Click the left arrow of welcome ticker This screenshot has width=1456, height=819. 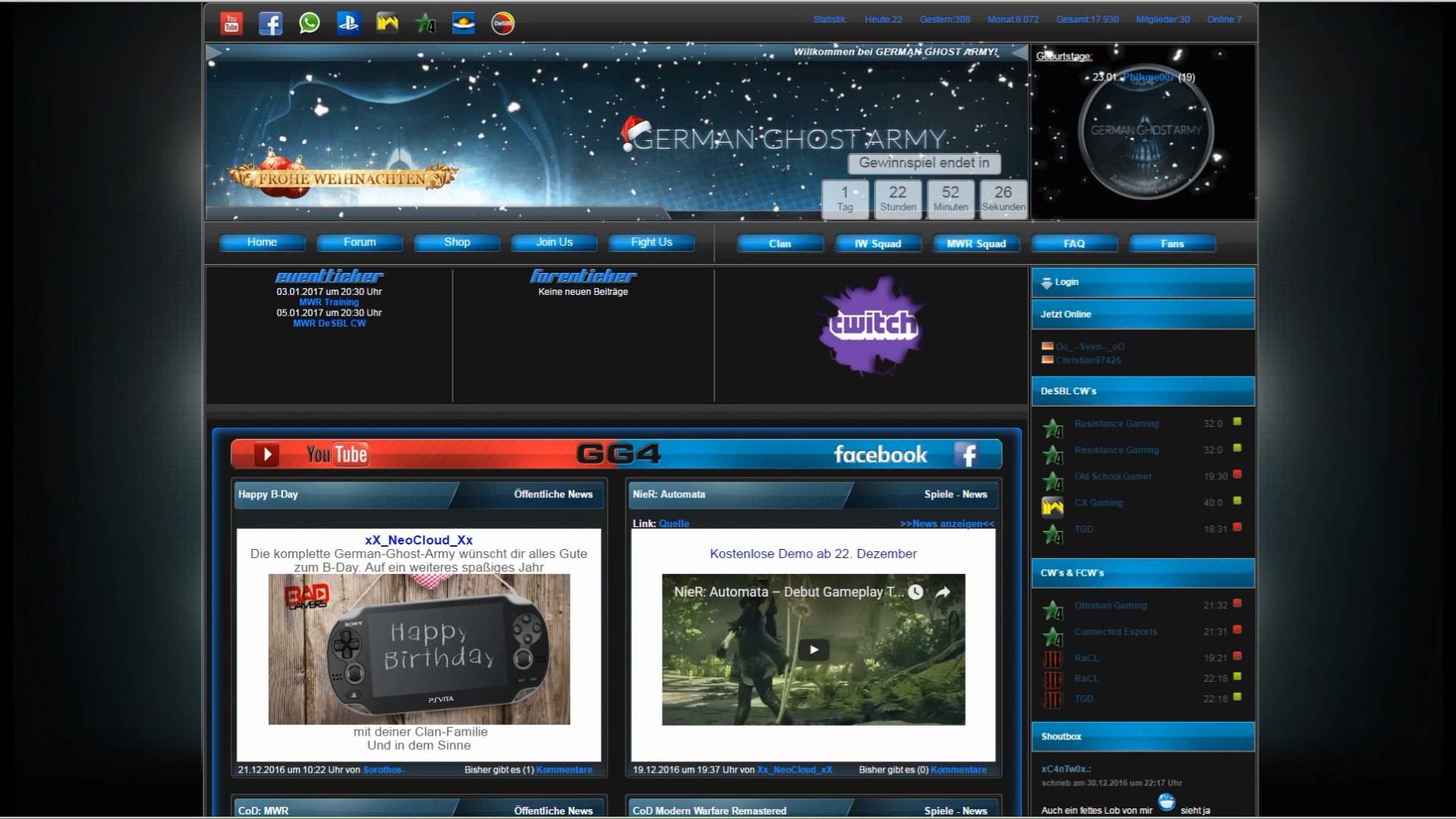click(215, 52)
